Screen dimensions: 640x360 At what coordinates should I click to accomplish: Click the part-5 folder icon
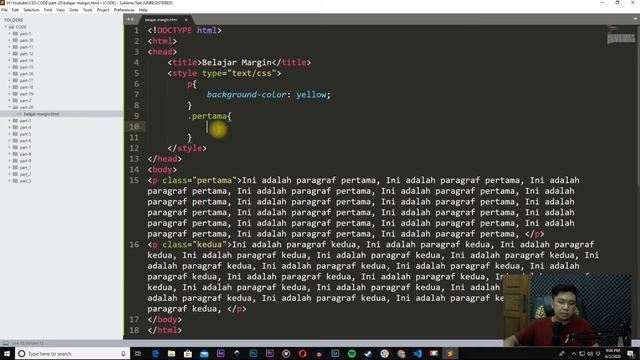[15, 134]
